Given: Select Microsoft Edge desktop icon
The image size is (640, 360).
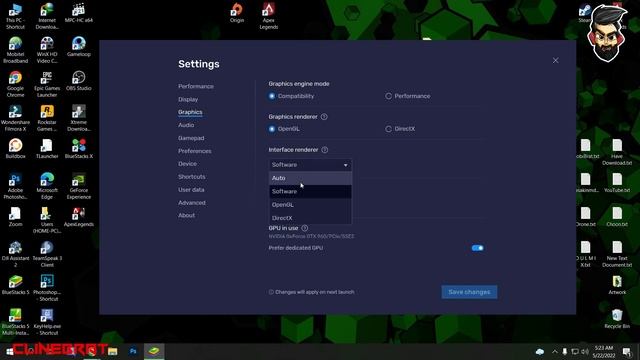Looking at the screenshot, I should 47,186.
